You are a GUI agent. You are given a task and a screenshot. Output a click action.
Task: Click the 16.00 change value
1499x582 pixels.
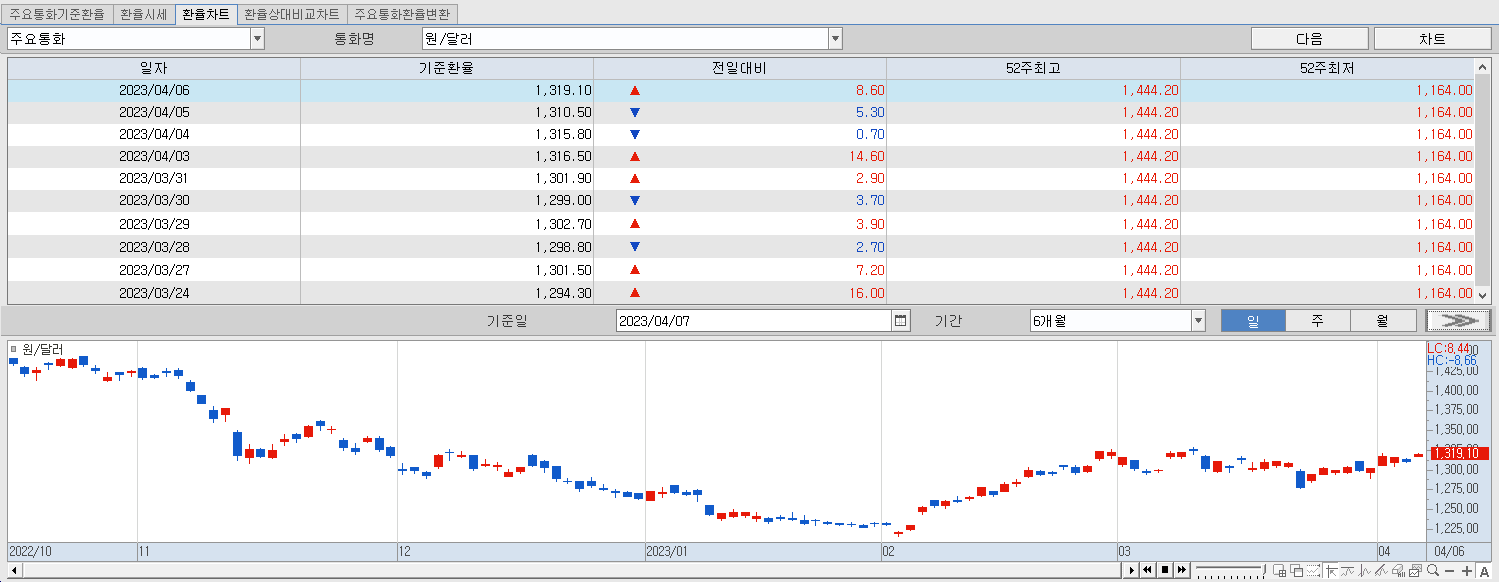pos(866,293)
